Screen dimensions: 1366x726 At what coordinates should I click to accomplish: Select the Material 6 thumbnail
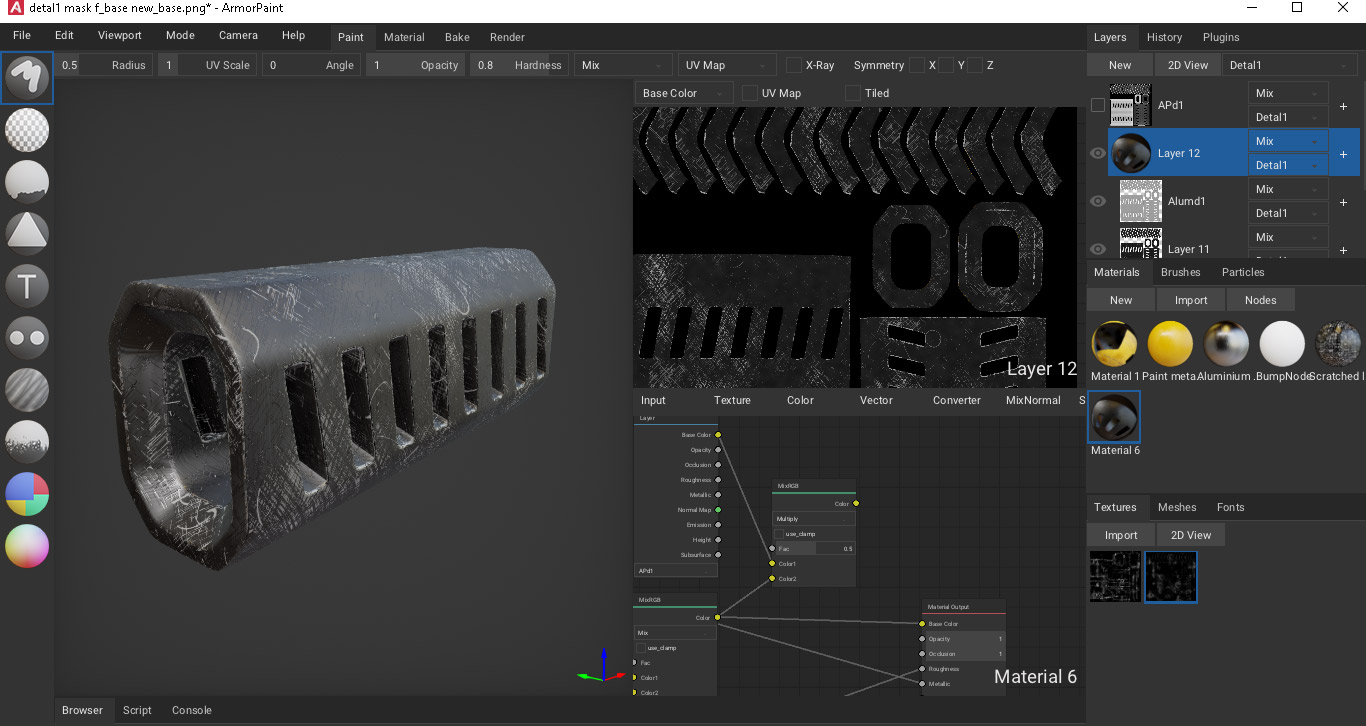point(1114,416)
